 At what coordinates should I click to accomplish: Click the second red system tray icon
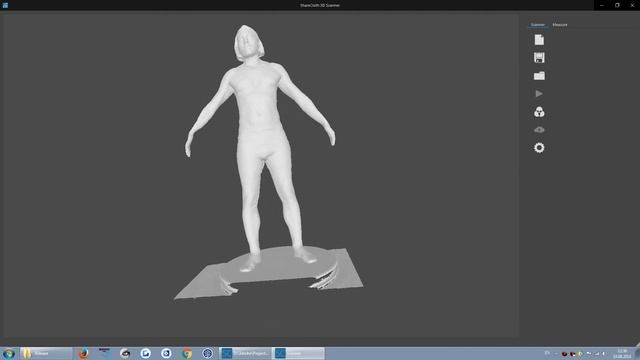click(572, 354)
